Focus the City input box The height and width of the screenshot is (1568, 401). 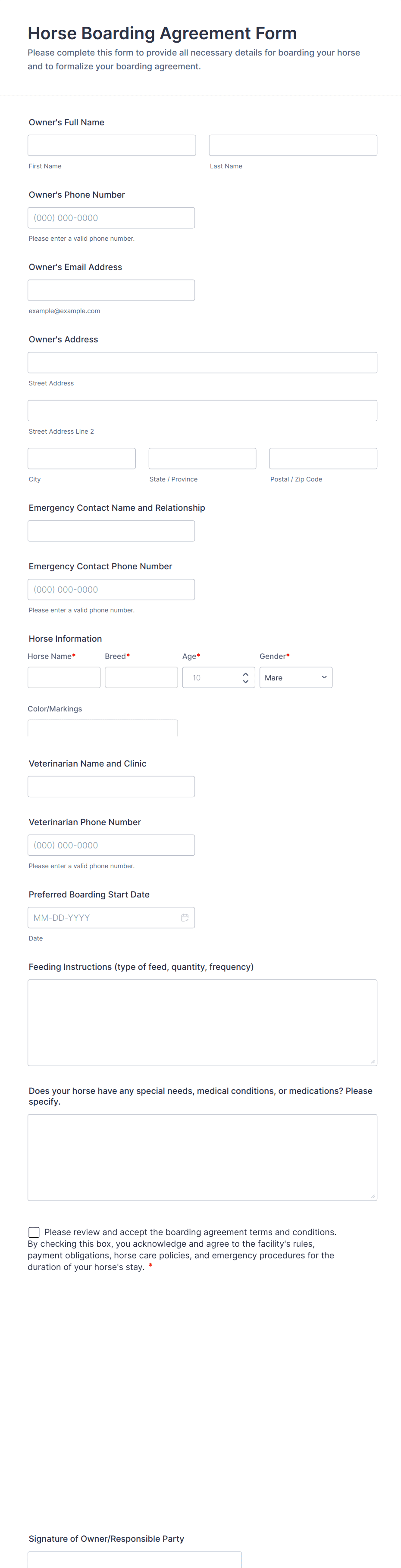(x=81, y=458)
